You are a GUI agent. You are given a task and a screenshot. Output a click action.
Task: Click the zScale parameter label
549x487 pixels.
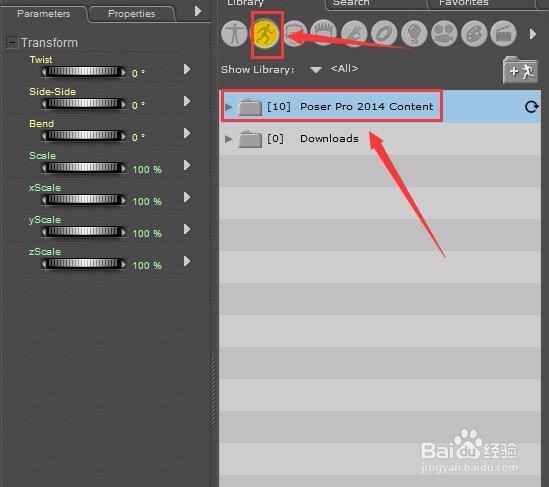(x=45, y=252)
